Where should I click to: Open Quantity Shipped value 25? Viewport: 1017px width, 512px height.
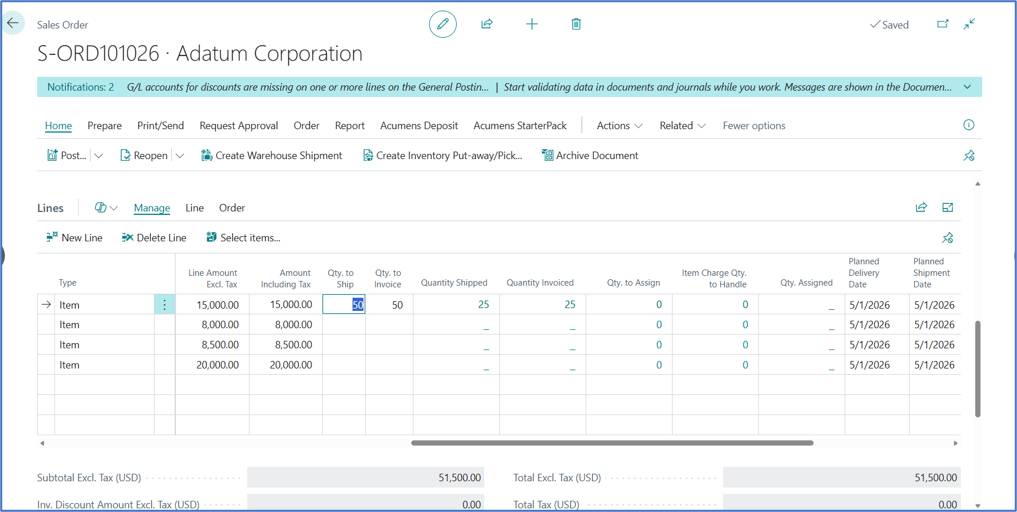click(483, 304)
